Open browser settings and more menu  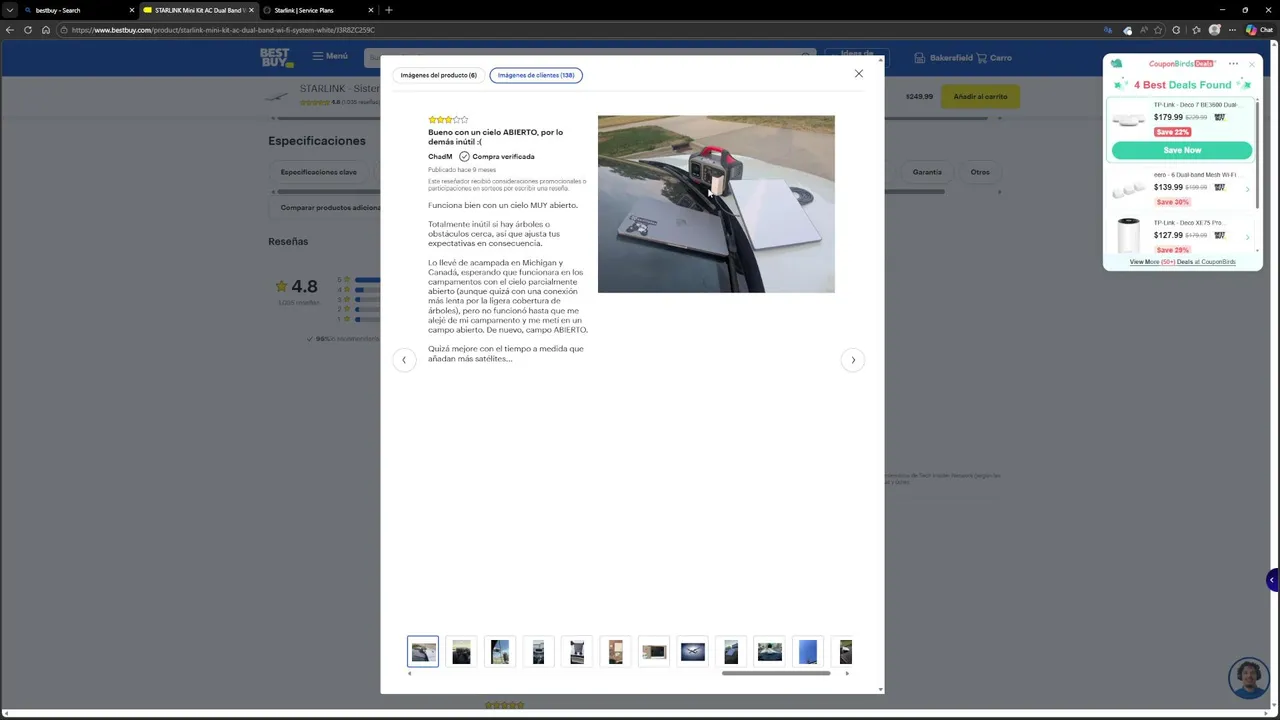pyautogui.click(x=1232, y=30)
